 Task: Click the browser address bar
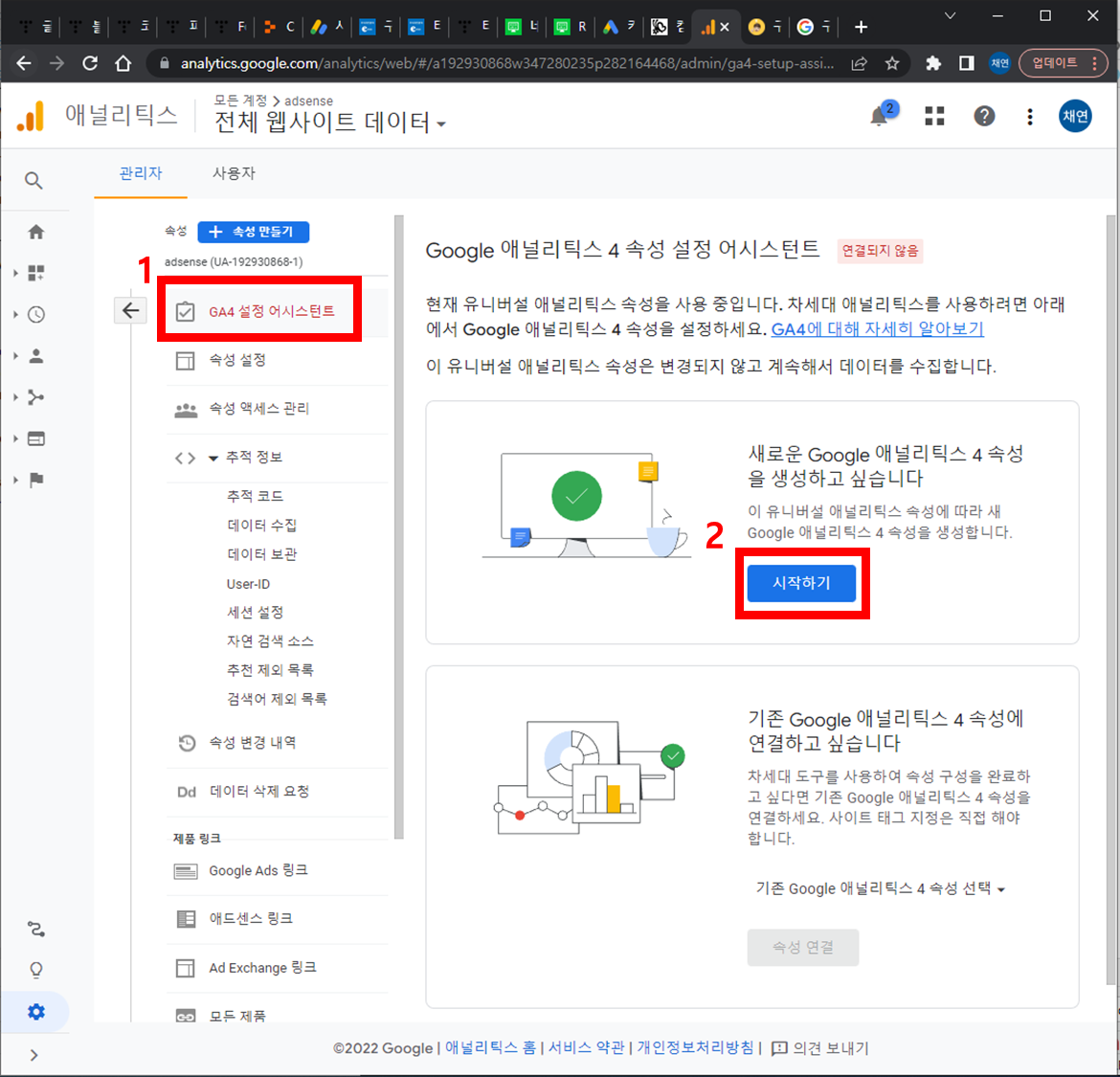click(505, 63)
